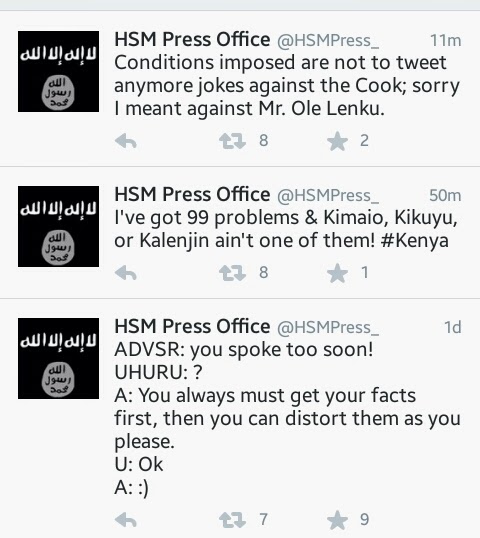Open the 50m timestamp
The width and height of the screenshot is (480, 538).
[445, 196]
